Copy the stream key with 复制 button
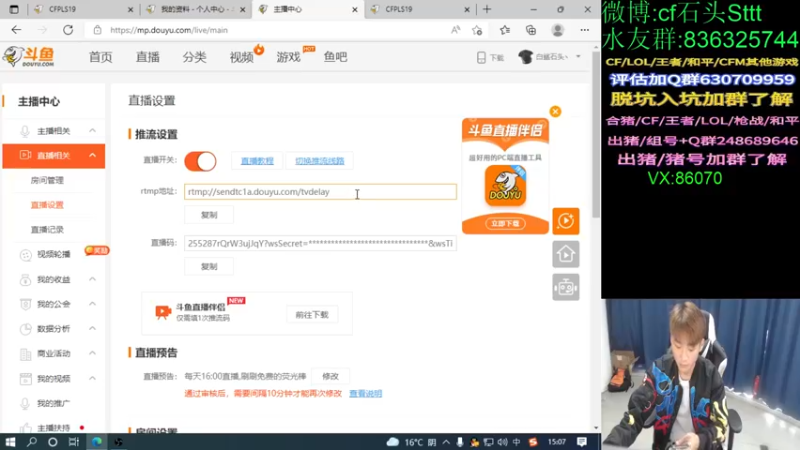The width and height of the screenshot is (800, 450). pos(209,266)
